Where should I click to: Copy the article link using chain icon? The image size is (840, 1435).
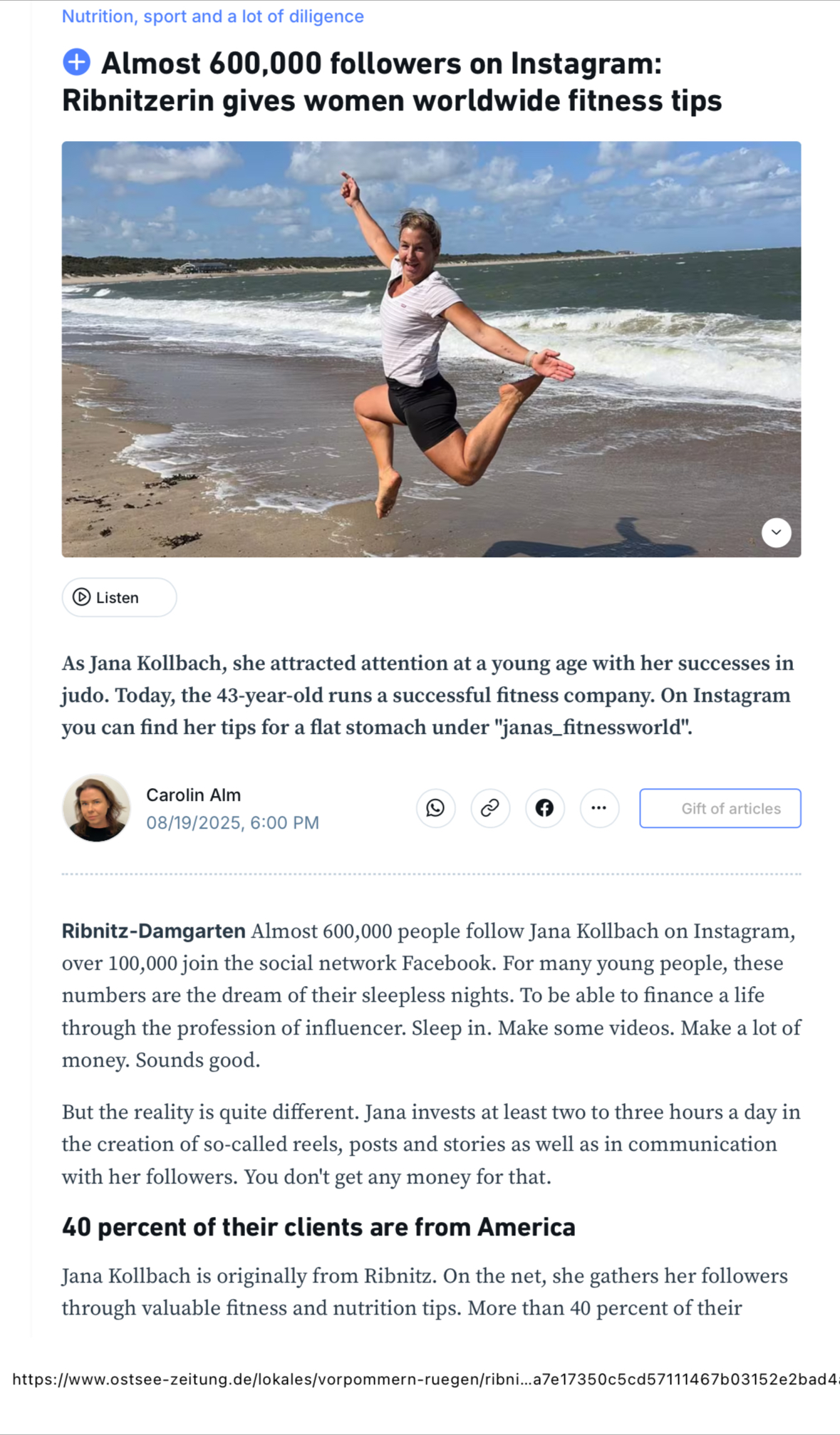click(x=490, y=808)
